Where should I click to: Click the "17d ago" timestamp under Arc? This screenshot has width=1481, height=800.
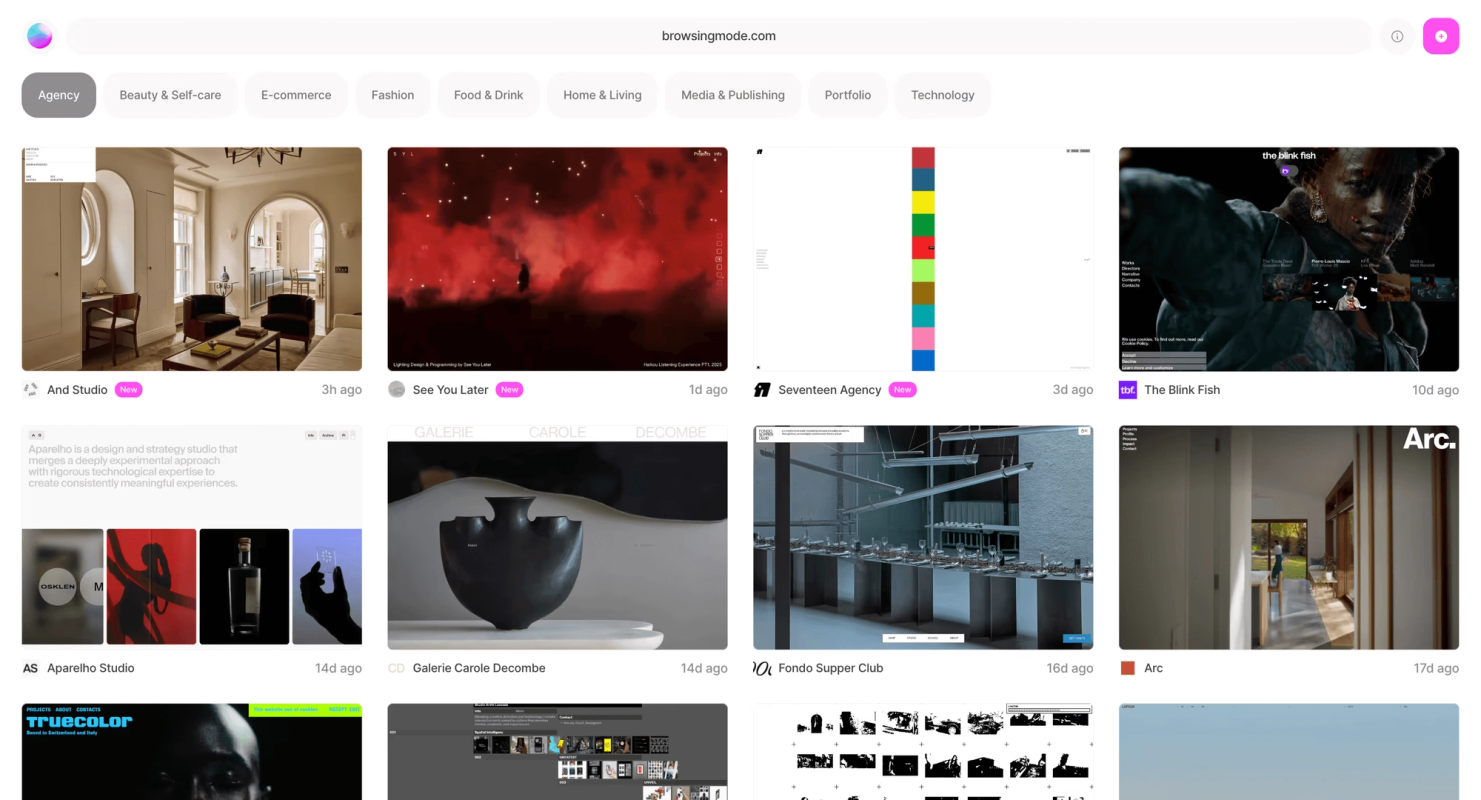[1436, 668]
